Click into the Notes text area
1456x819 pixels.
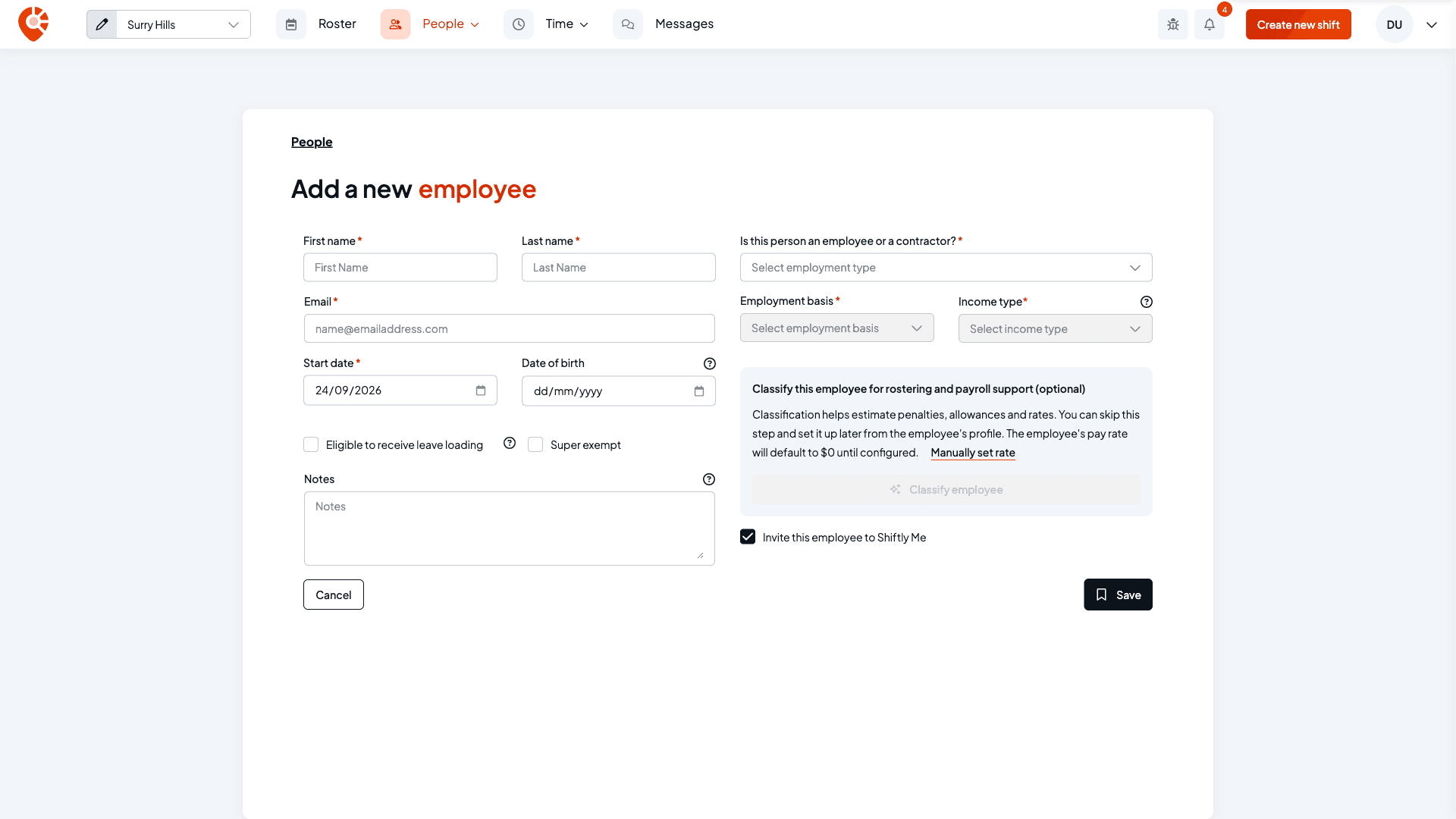point(510,529)
